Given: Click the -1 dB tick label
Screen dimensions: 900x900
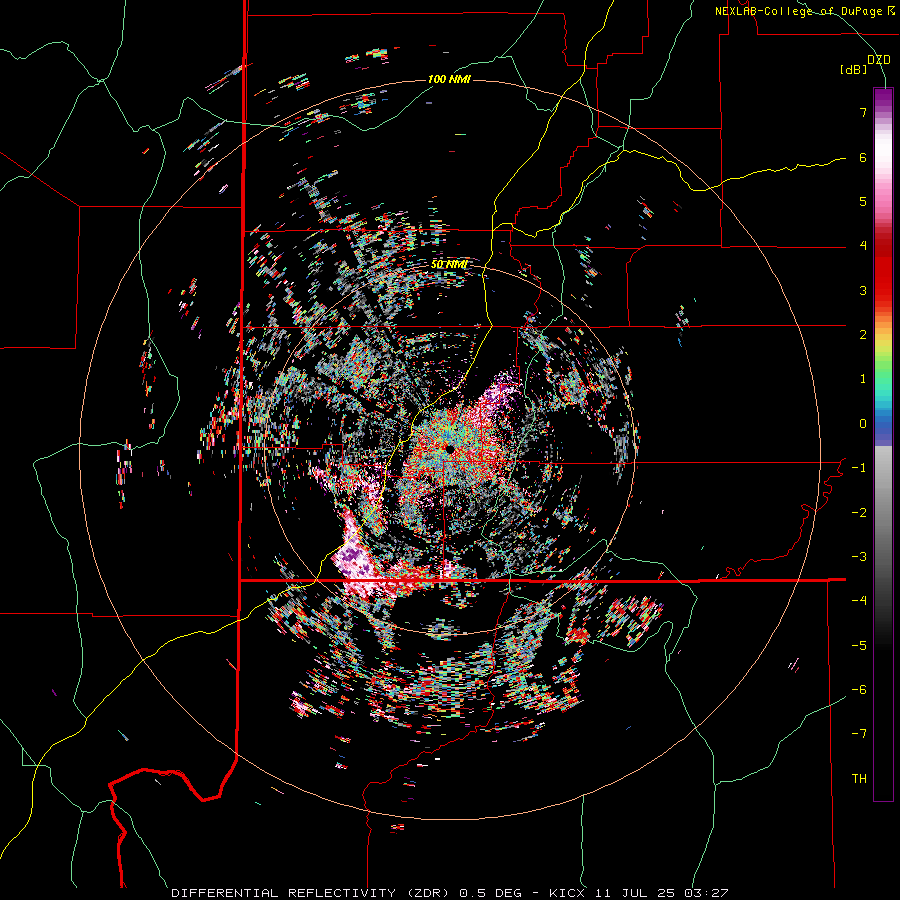Looking at the screenshot, I should click(x=859, y=468).
